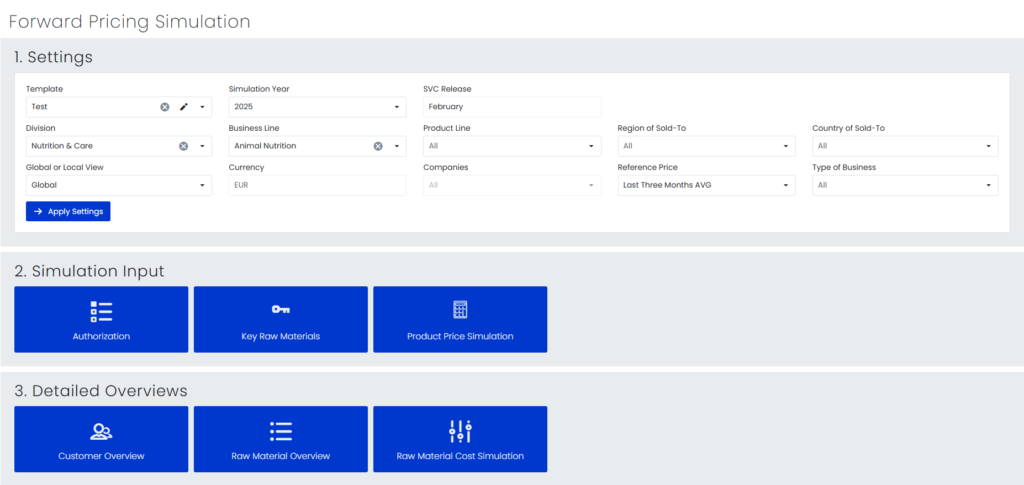Select the key icon above Key Raw Materials
Screen dimensions: 1024x485
pos(281,309)
